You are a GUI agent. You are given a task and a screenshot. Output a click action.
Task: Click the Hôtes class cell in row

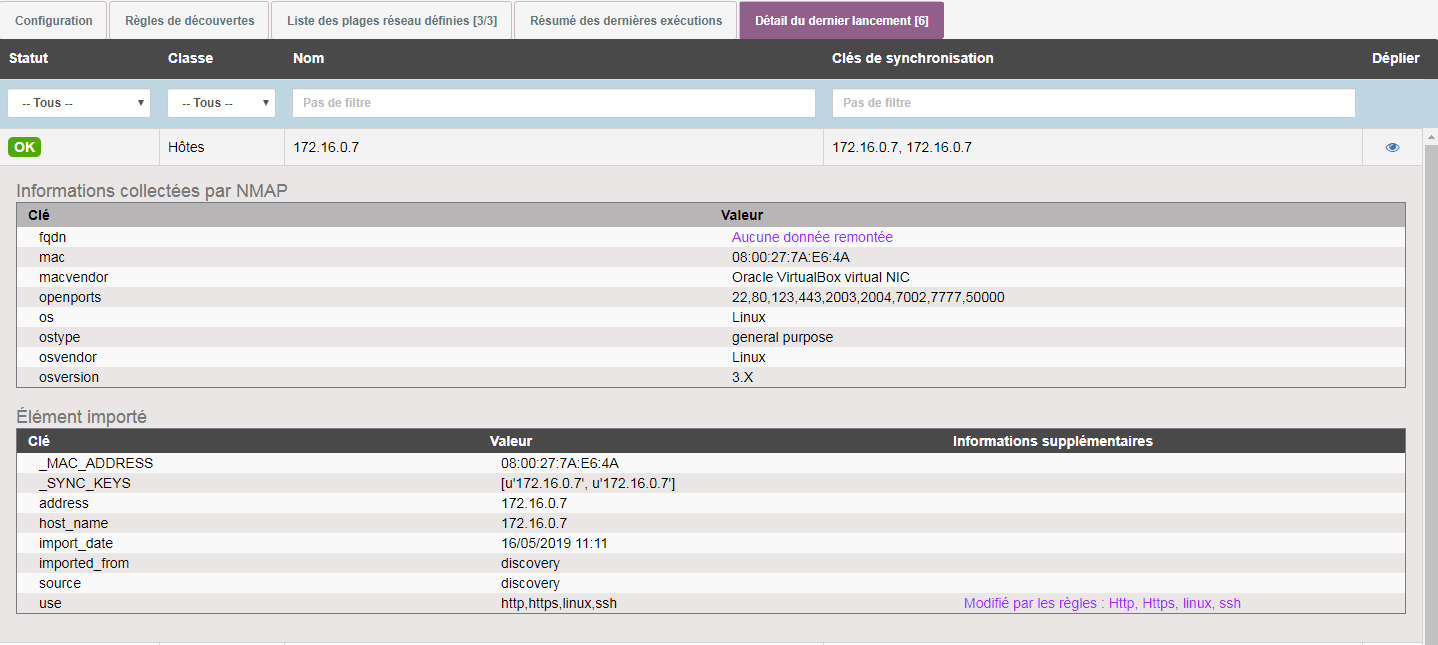pos(186,147)
